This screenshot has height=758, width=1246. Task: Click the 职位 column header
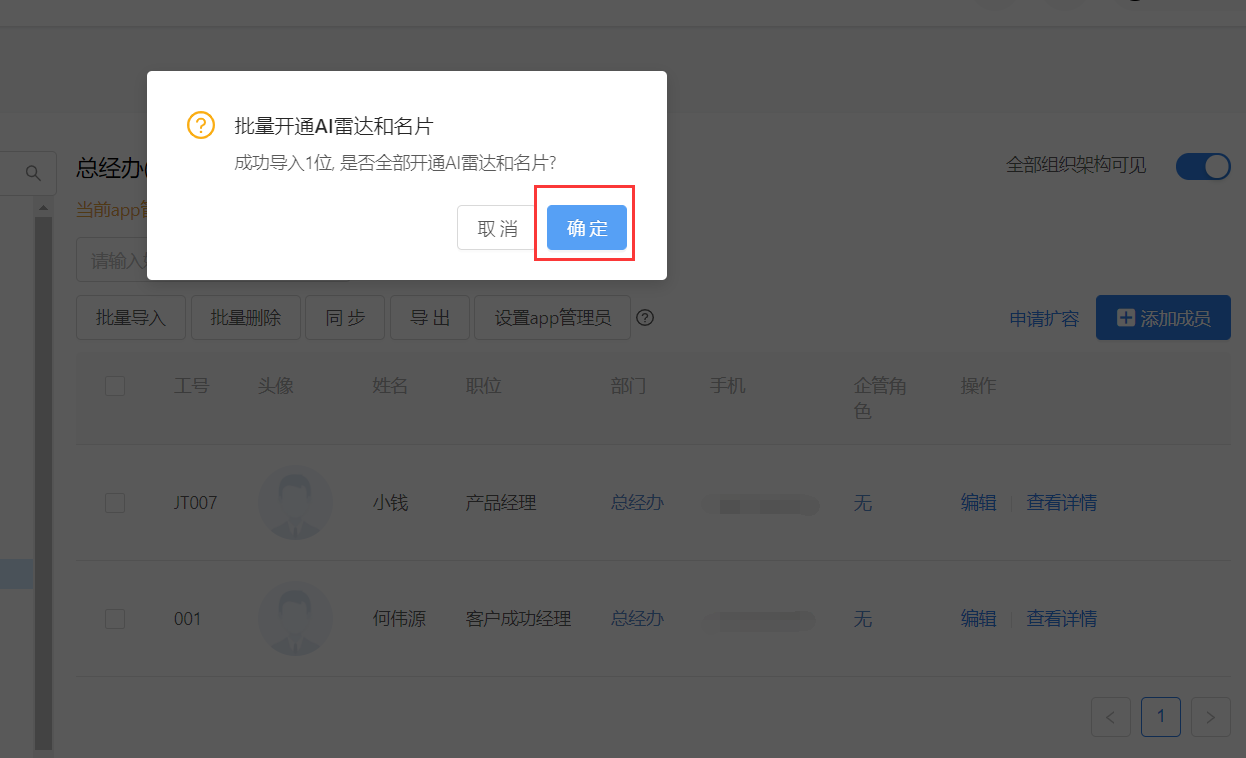[x=483, y=386]
